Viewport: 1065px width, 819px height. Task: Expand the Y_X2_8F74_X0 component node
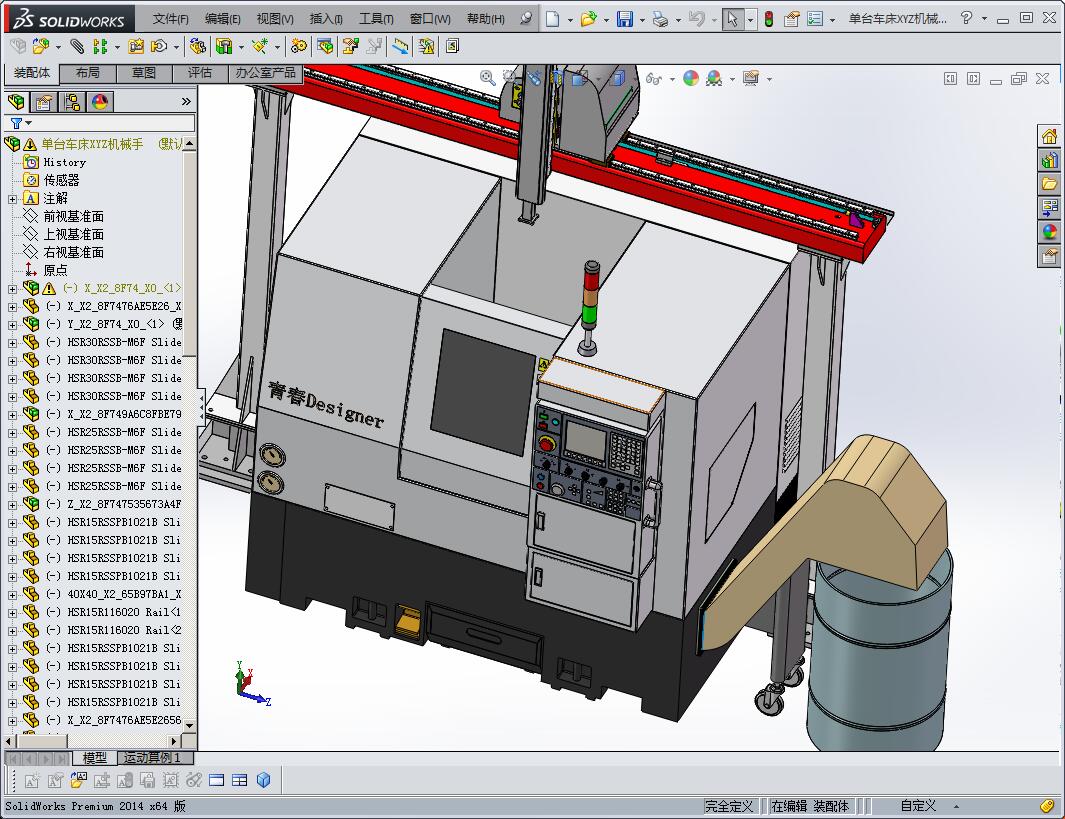[x=12, y=324]
